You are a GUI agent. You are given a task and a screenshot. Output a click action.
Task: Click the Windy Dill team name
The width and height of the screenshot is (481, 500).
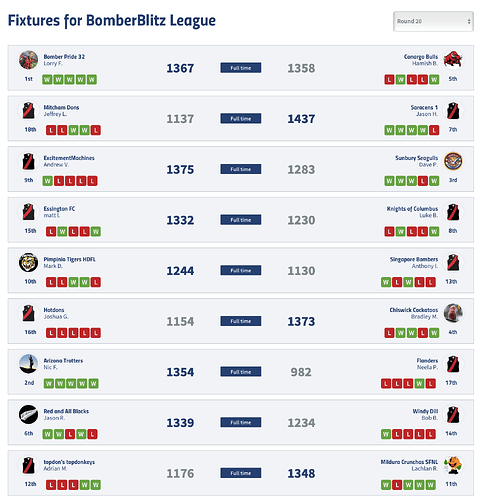pos(425,411)
